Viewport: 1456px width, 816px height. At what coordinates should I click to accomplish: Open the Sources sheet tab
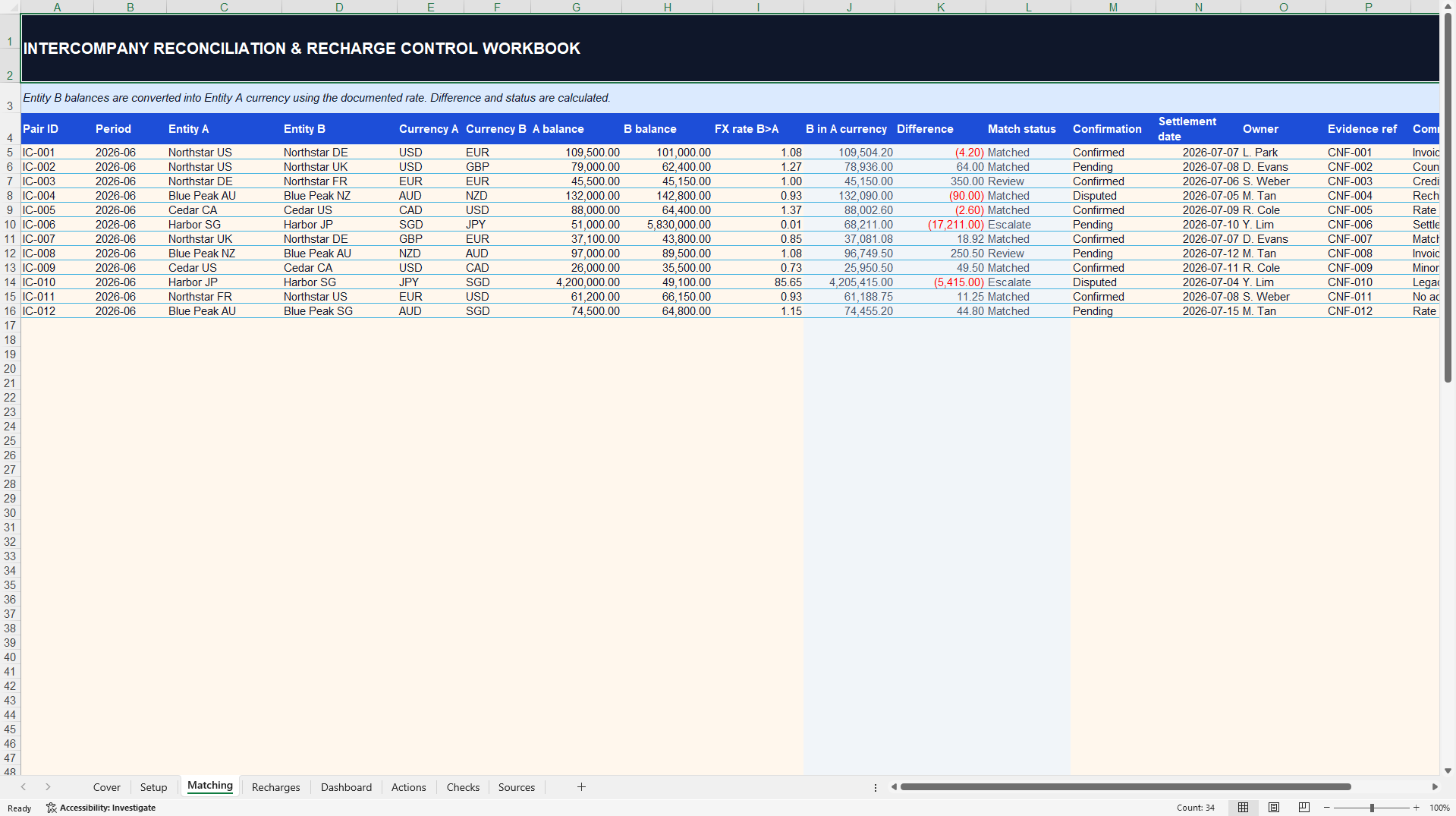[x=517, y=787]
